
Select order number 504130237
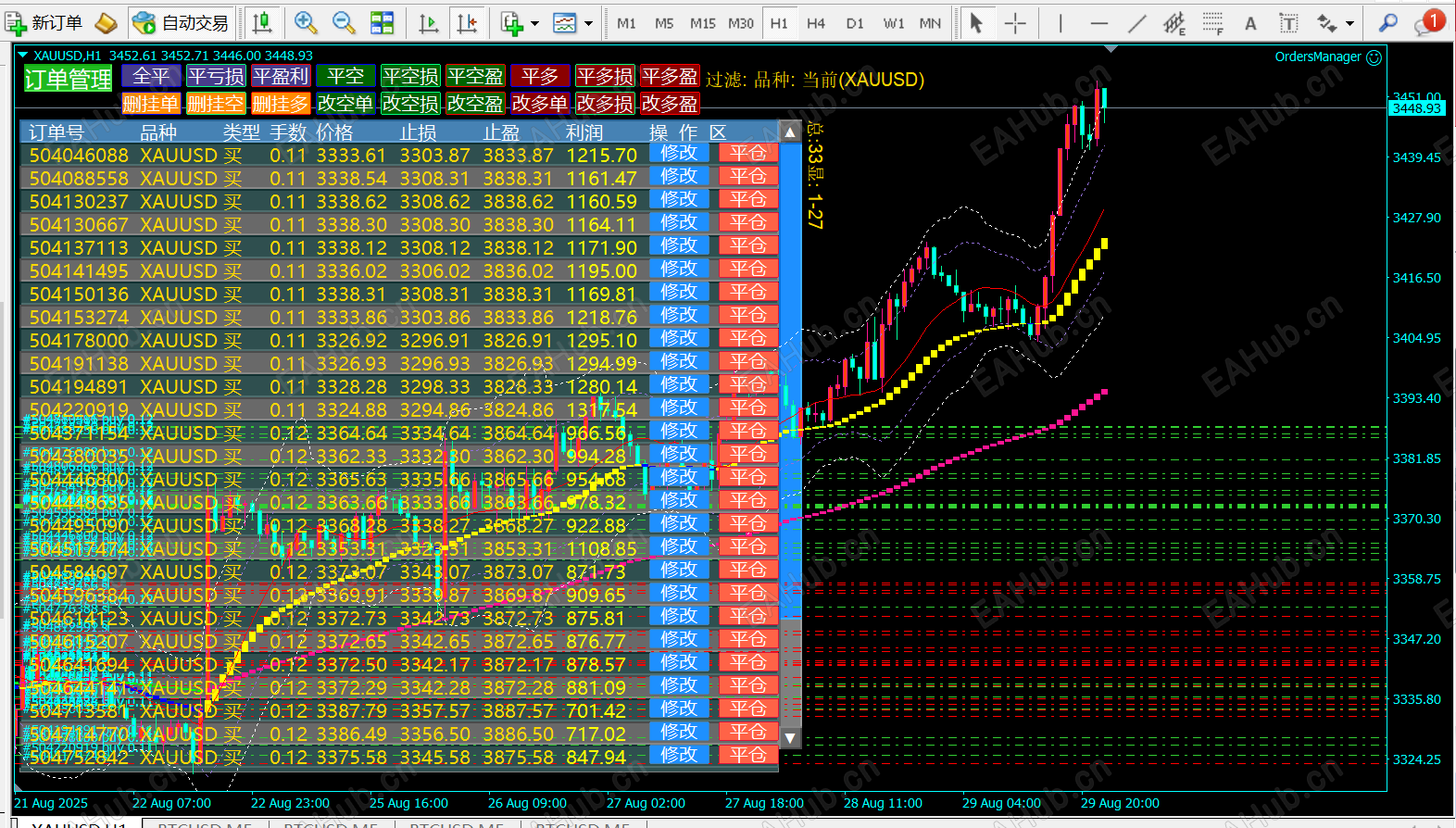(79, 202)
